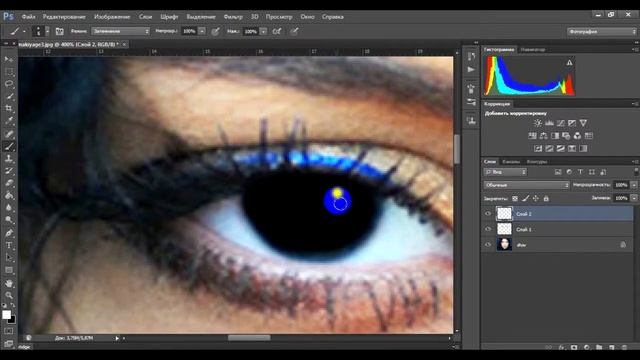The width and height of the screenshot is (640, 360).
Task: Select the Blur tool
Action: 9,207
